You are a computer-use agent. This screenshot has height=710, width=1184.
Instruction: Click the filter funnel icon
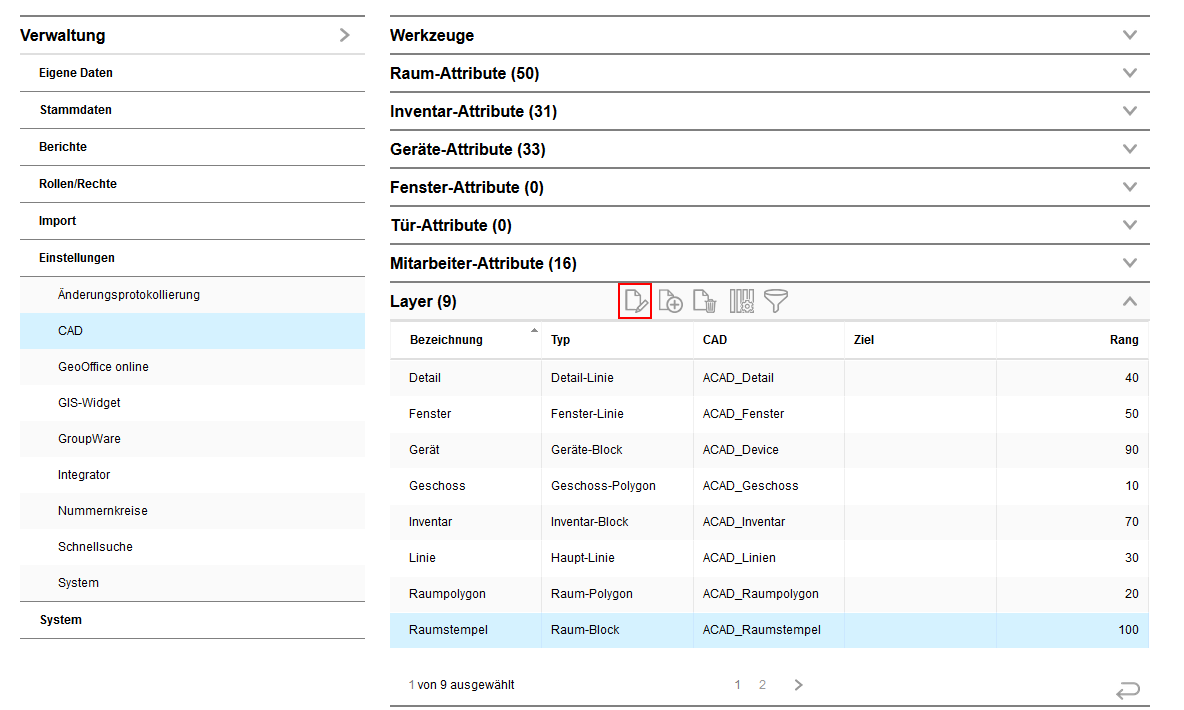click(x=776, y=301)
